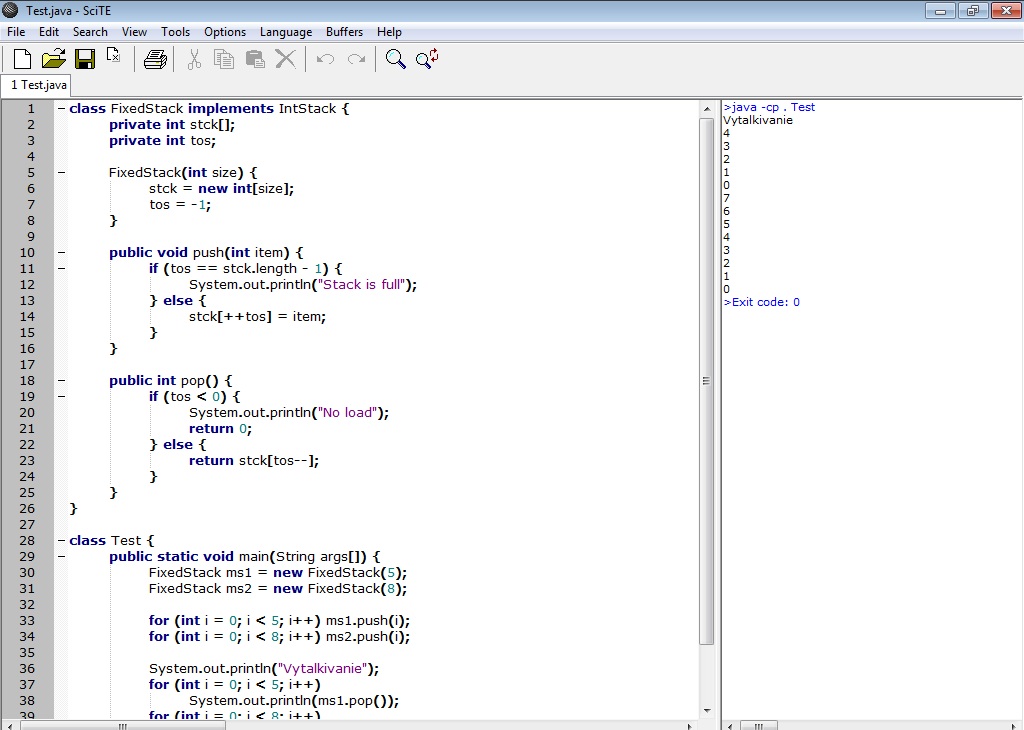Fold the Test class at line 28

61,541
